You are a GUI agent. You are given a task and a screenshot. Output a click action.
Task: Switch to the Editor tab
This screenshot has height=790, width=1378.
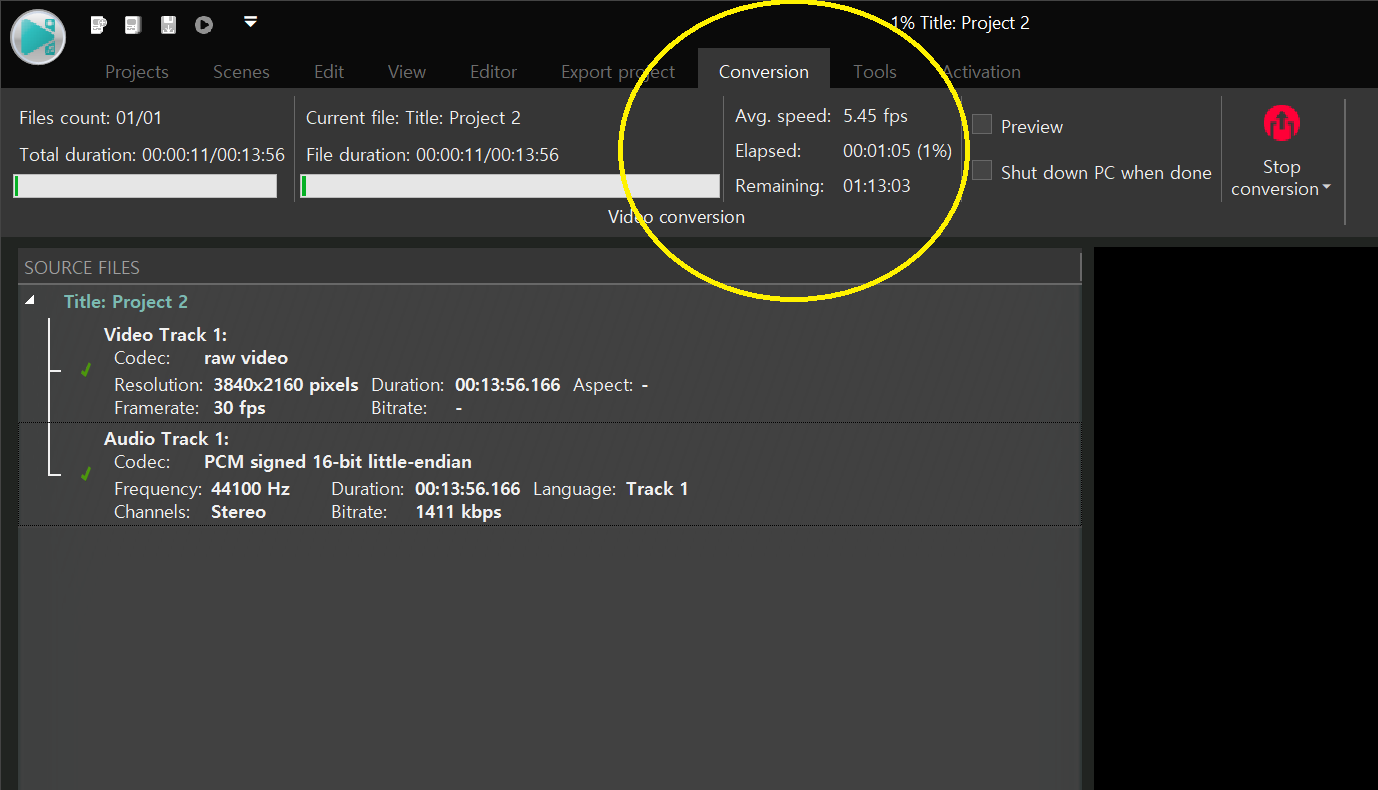[x=493, y=72]
